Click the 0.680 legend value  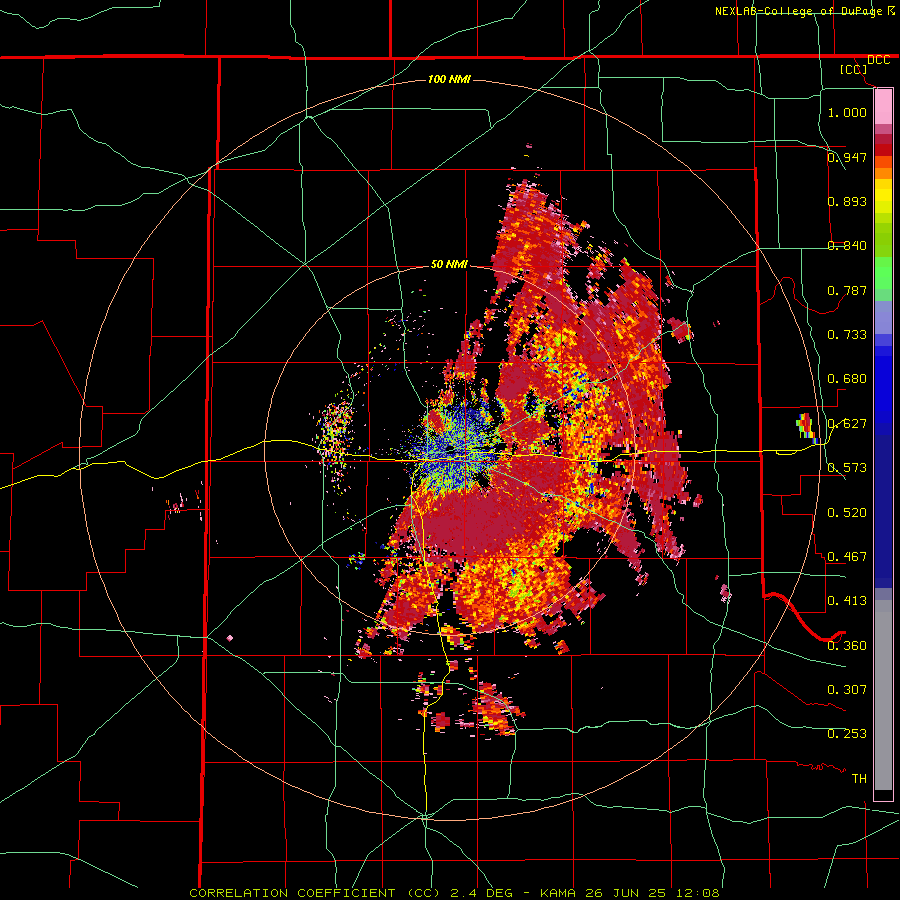pyautogui.click(x=847, y=379)
